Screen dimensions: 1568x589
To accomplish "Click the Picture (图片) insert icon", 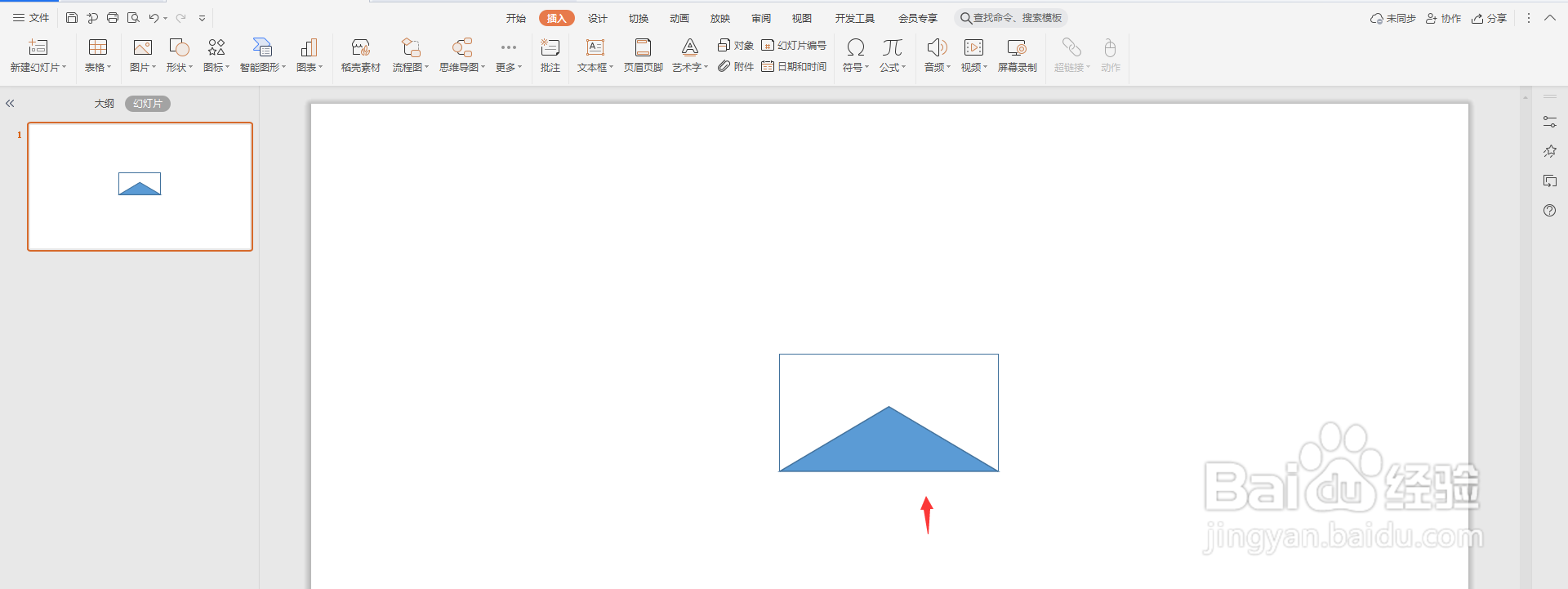I will [143, 47].
